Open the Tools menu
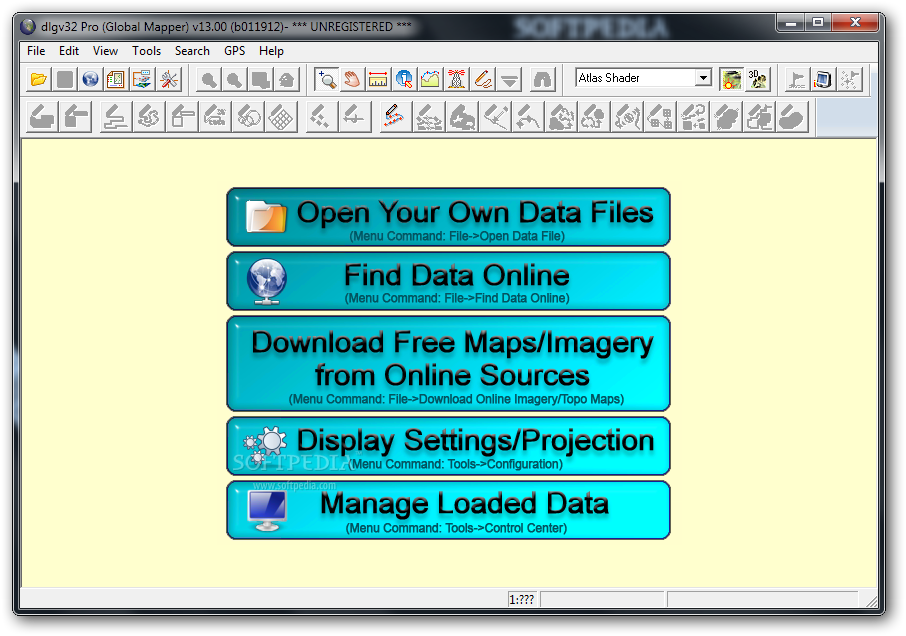Image resolution: width=906 pixels, height=636 pixels. pos(146,51)
